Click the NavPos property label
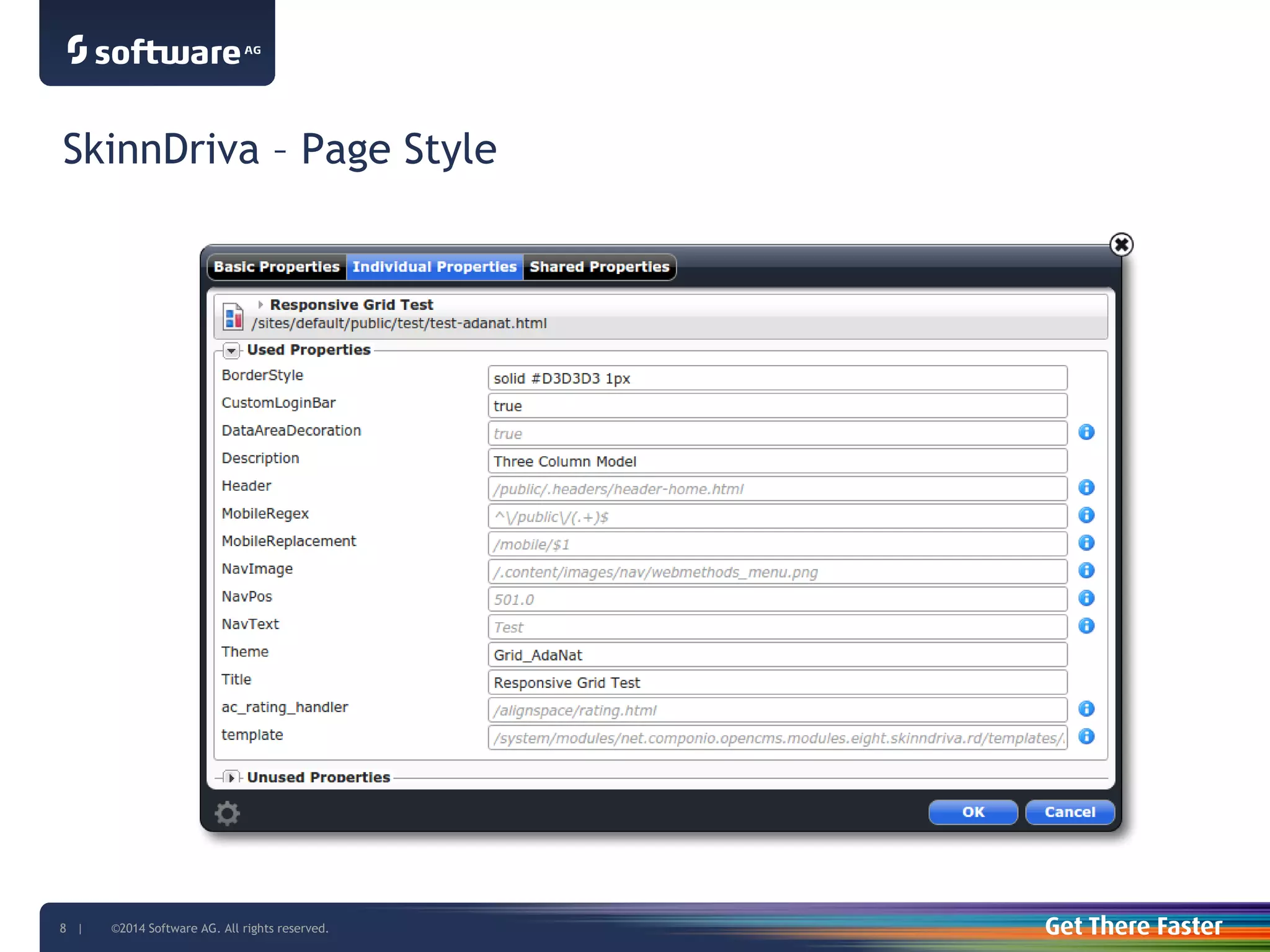This screenshot has height=952, width=1270. pyautogui.click(x=247, y=597)
